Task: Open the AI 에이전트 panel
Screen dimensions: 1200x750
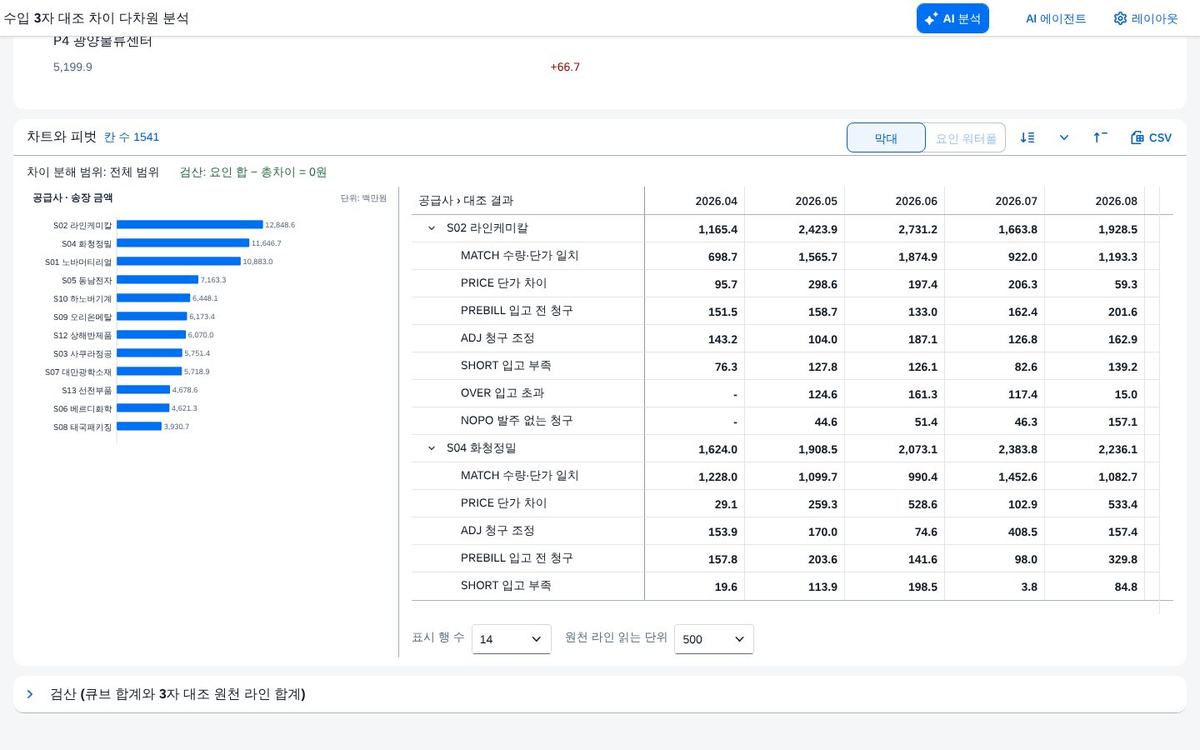Action: 1055,18
